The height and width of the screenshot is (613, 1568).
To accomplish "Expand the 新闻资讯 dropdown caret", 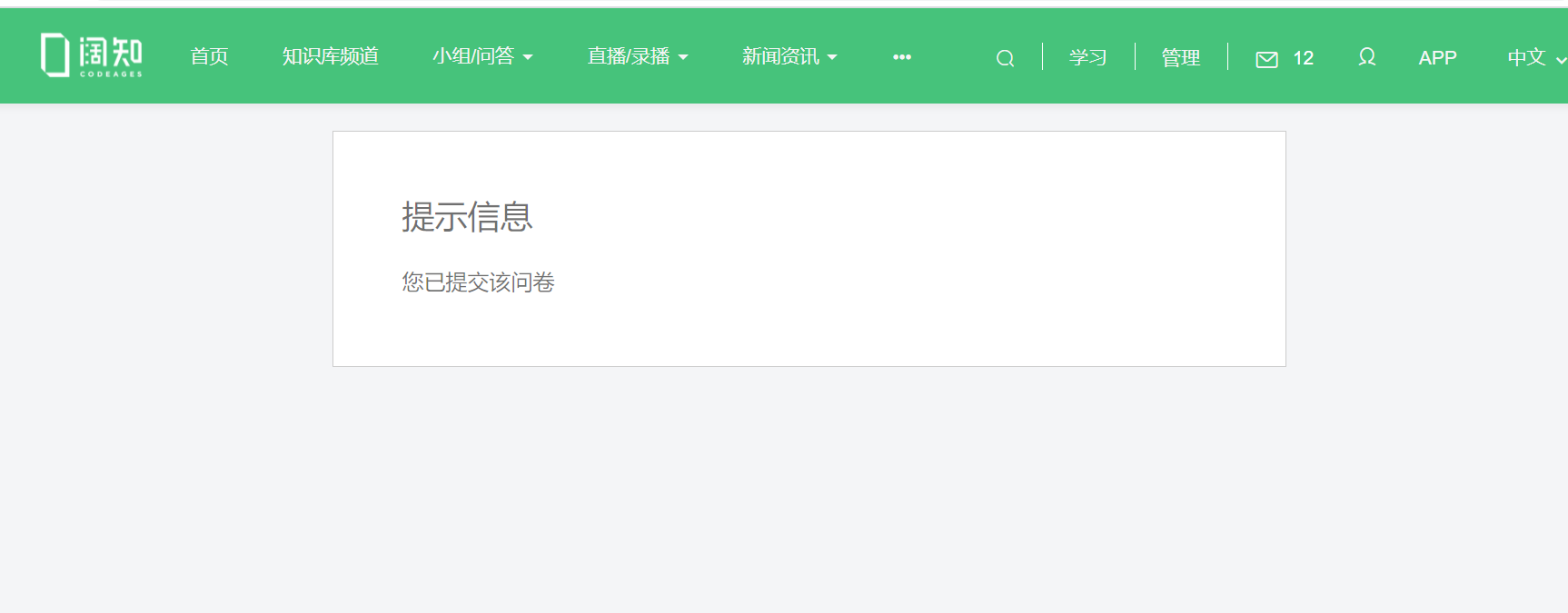I will 832,57.
